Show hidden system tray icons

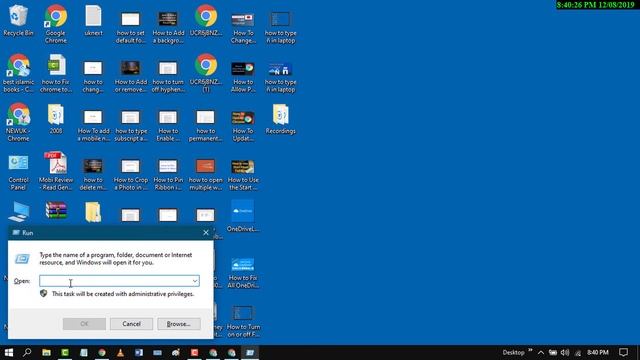point(541,352)
